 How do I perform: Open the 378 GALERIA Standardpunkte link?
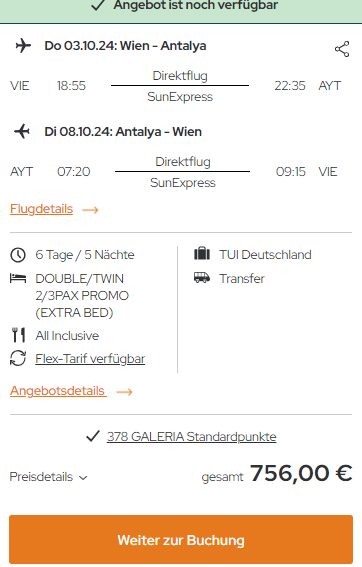[191, 436]
